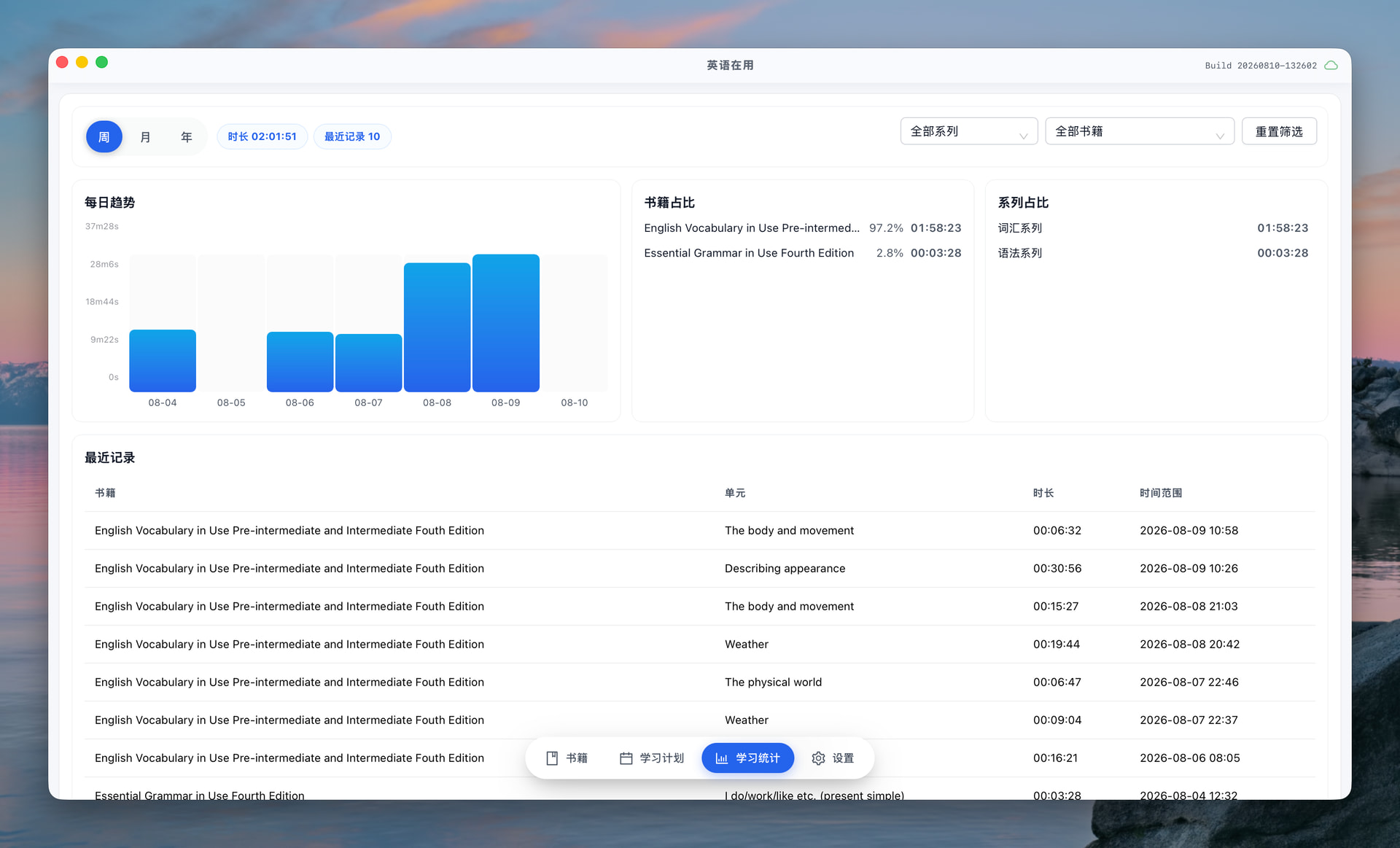Click the 2026-08-09 10:58 time cell

(1189, 531)
